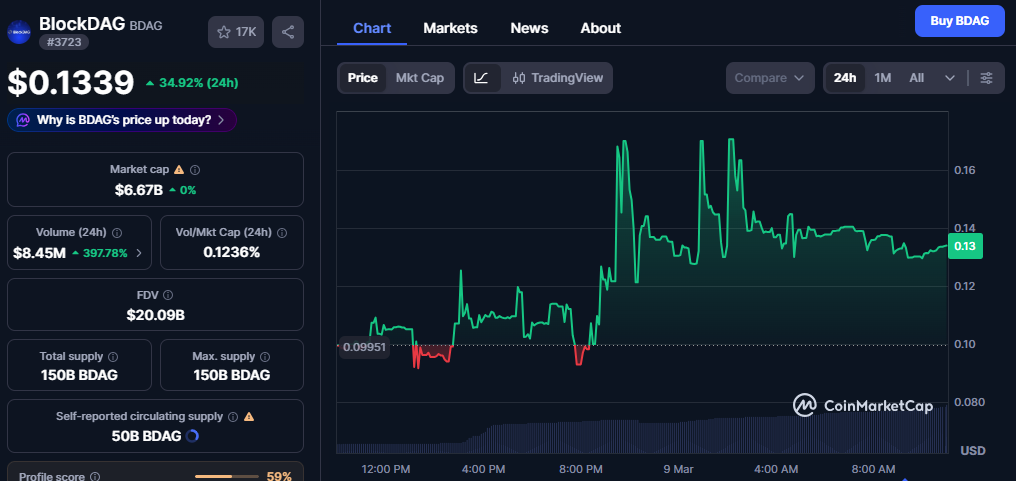Click the 12:00 PM time axis label
1016x481 pixels.
(386, 469)
